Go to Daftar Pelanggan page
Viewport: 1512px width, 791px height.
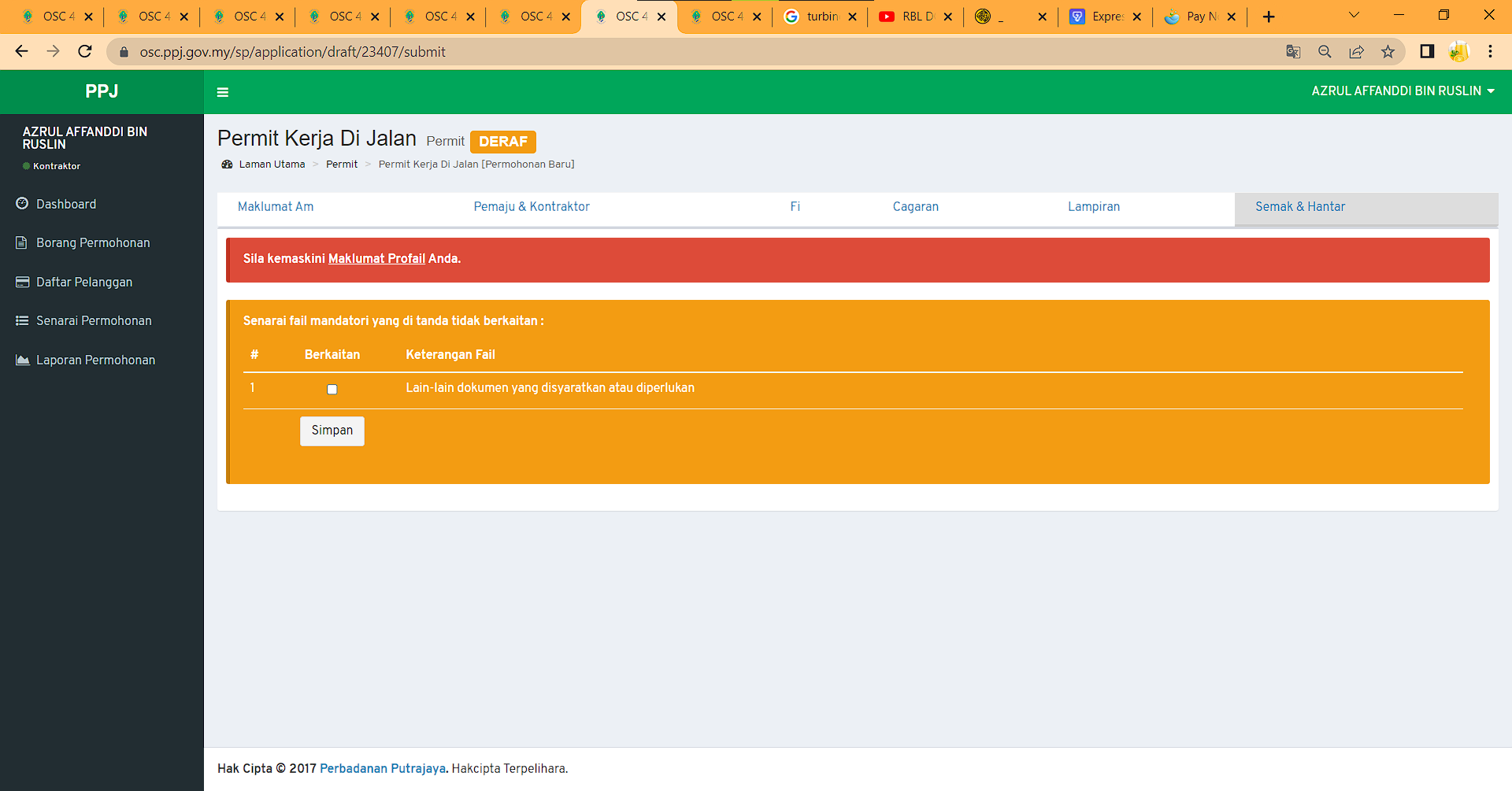83,282
